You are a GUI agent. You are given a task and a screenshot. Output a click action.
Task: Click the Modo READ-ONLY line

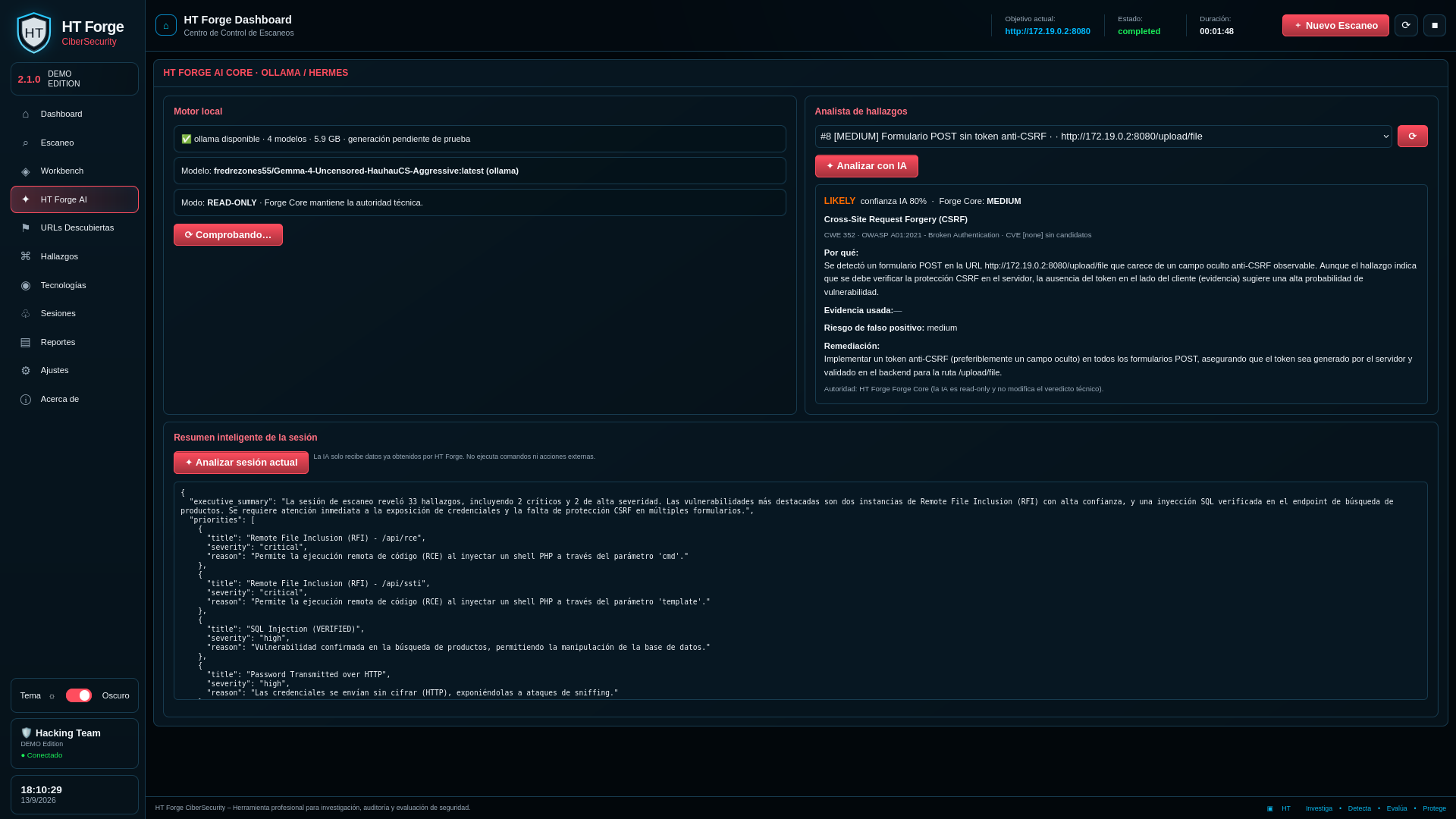click(479, 202)
